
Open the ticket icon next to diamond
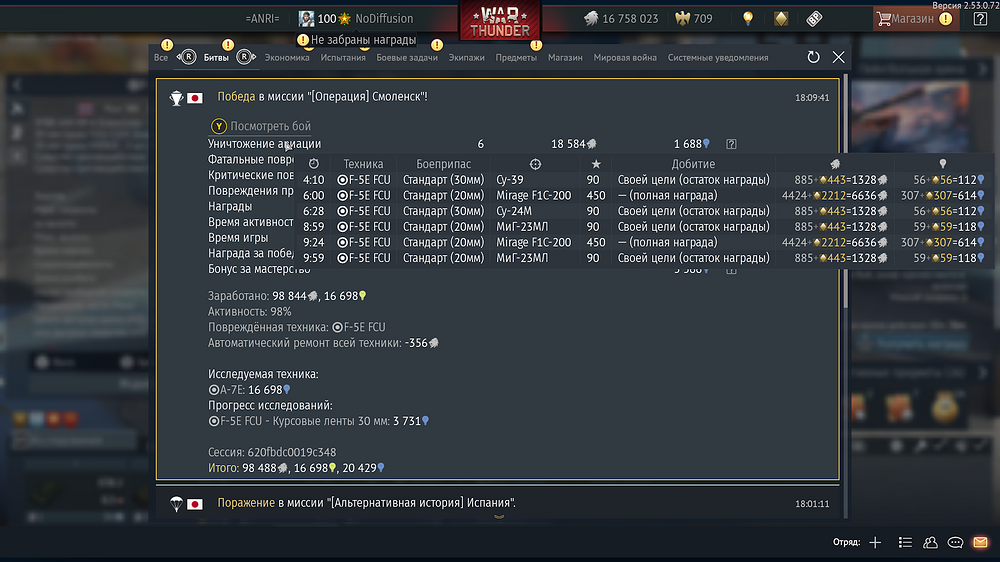(x=814, y=18)
